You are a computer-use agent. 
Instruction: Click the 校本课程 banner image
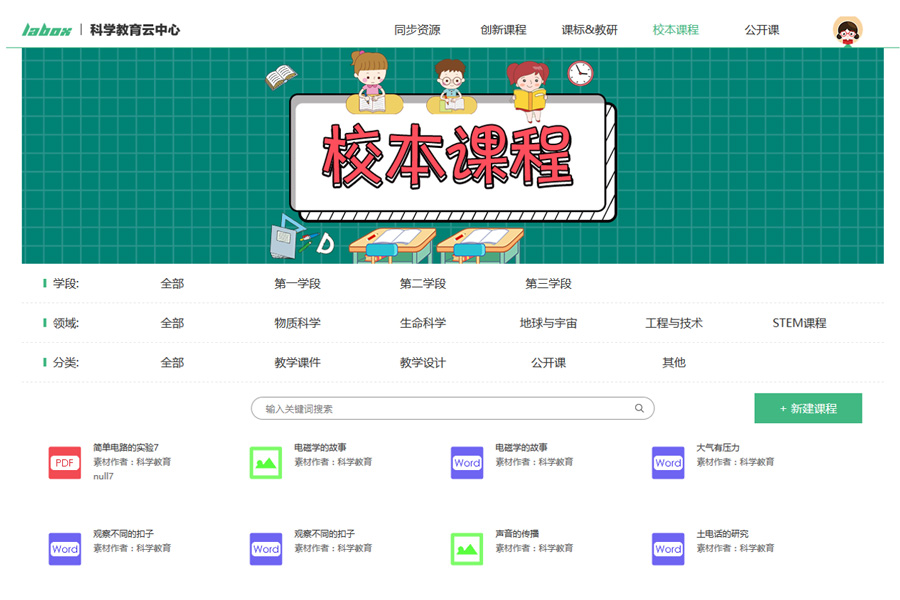(x=452, y=155)
